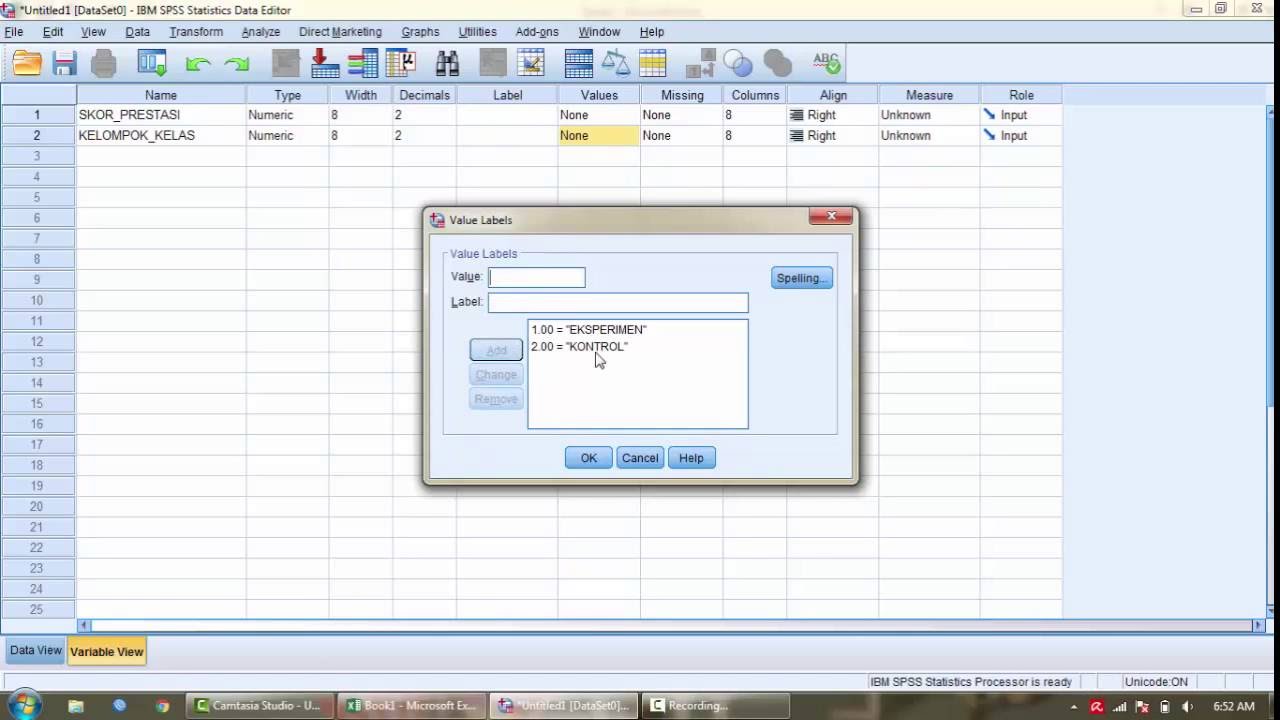The height and width of the screenshot is (720, 1280).
Task: Click the volume speaker tray icon
Action: [x=1188, y=706]
